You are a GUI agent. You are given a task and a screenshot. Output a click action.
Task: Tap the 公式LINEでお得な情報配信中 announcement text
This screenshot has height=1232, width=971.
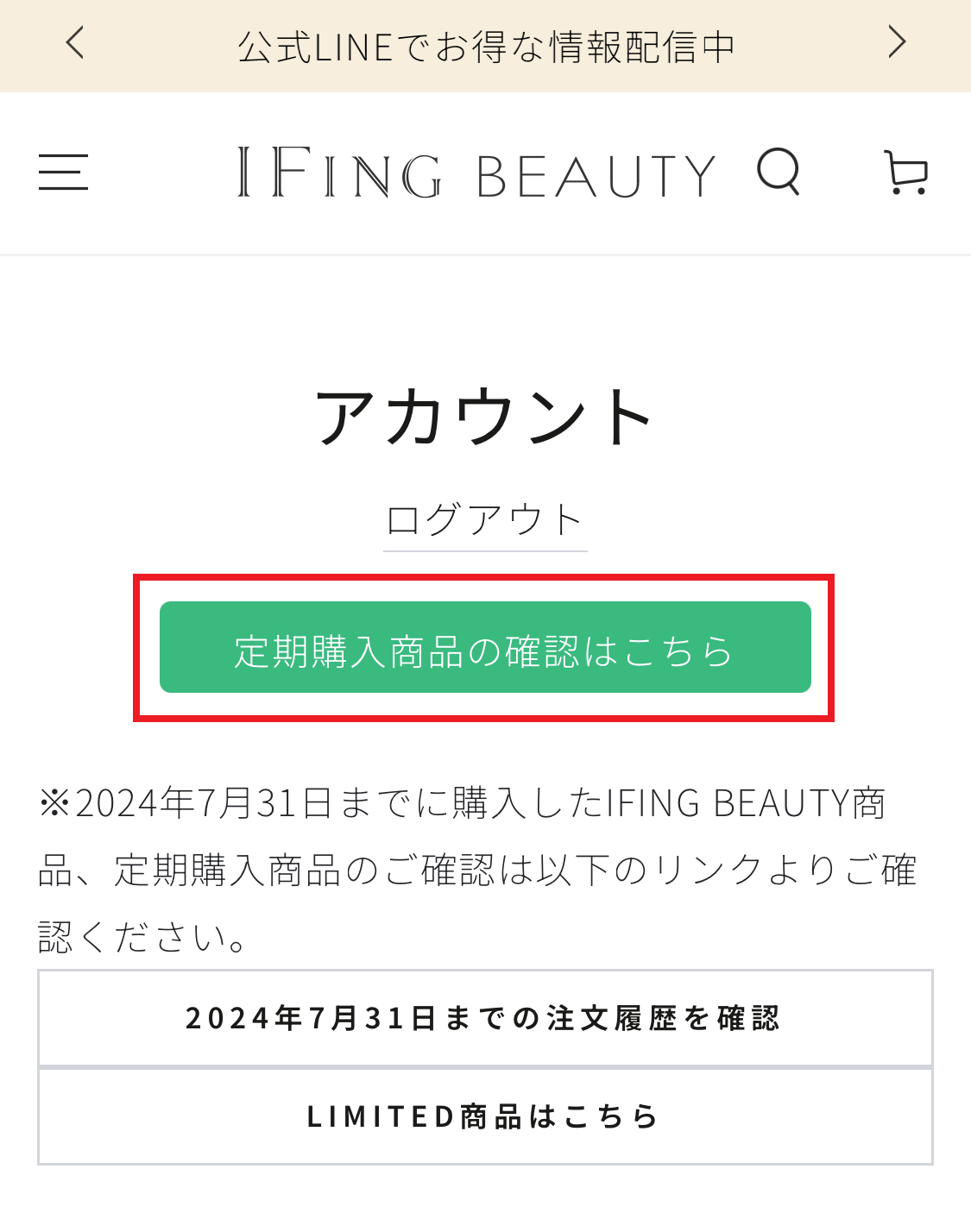(x=486, y=47)
